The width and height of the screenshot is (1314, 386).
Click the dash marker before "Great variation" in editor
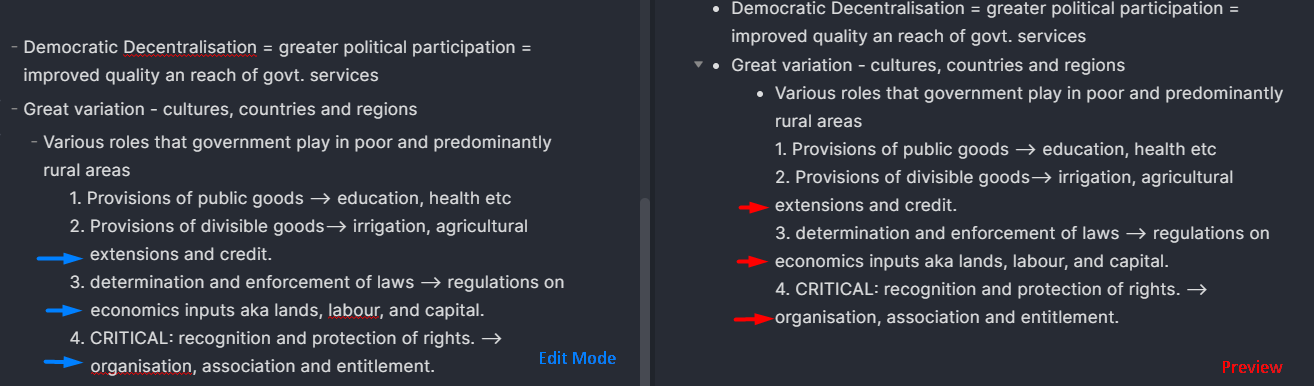[15, 109]
